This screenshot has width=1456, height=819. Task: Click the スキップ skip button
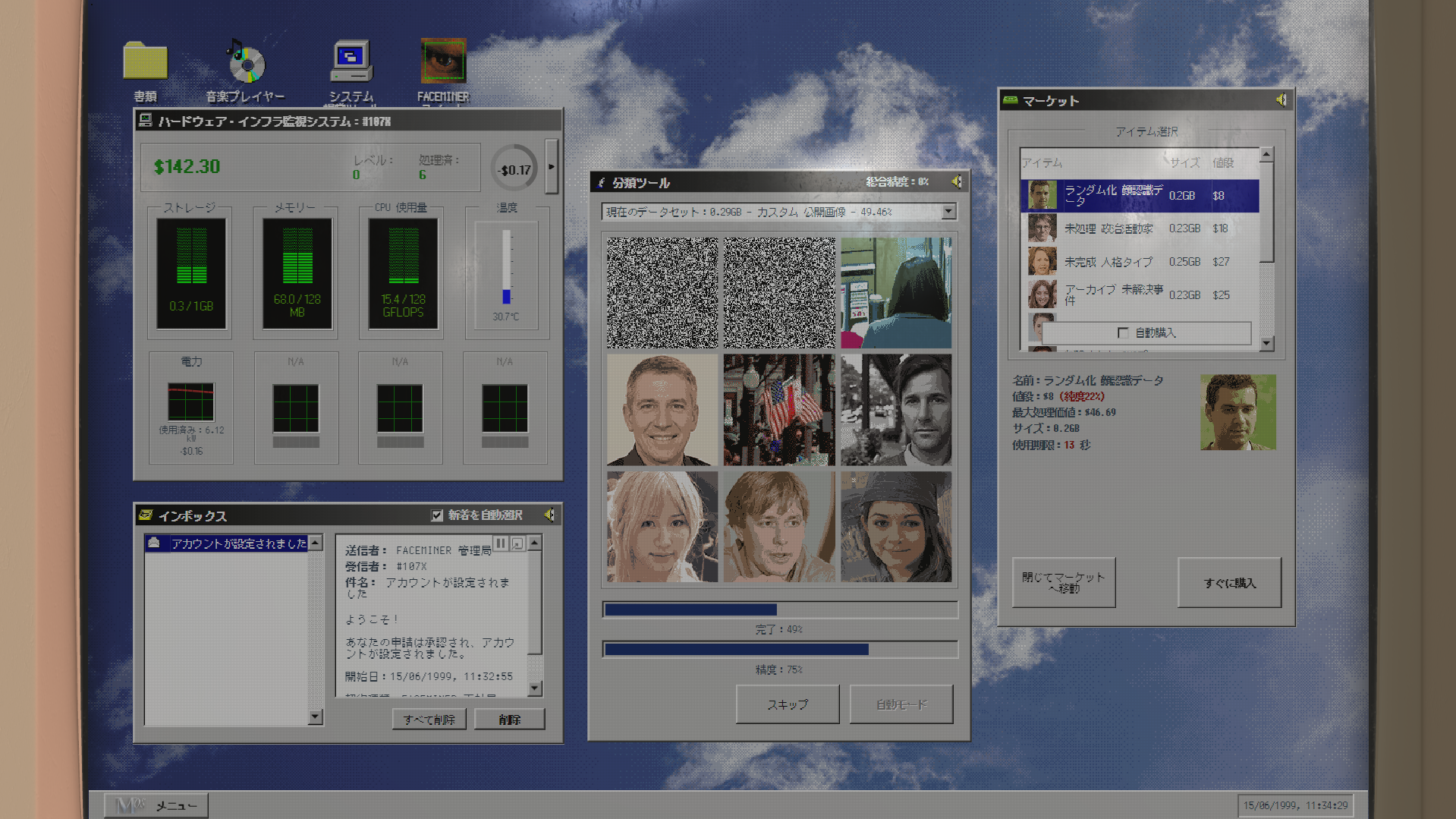[788, 704]
